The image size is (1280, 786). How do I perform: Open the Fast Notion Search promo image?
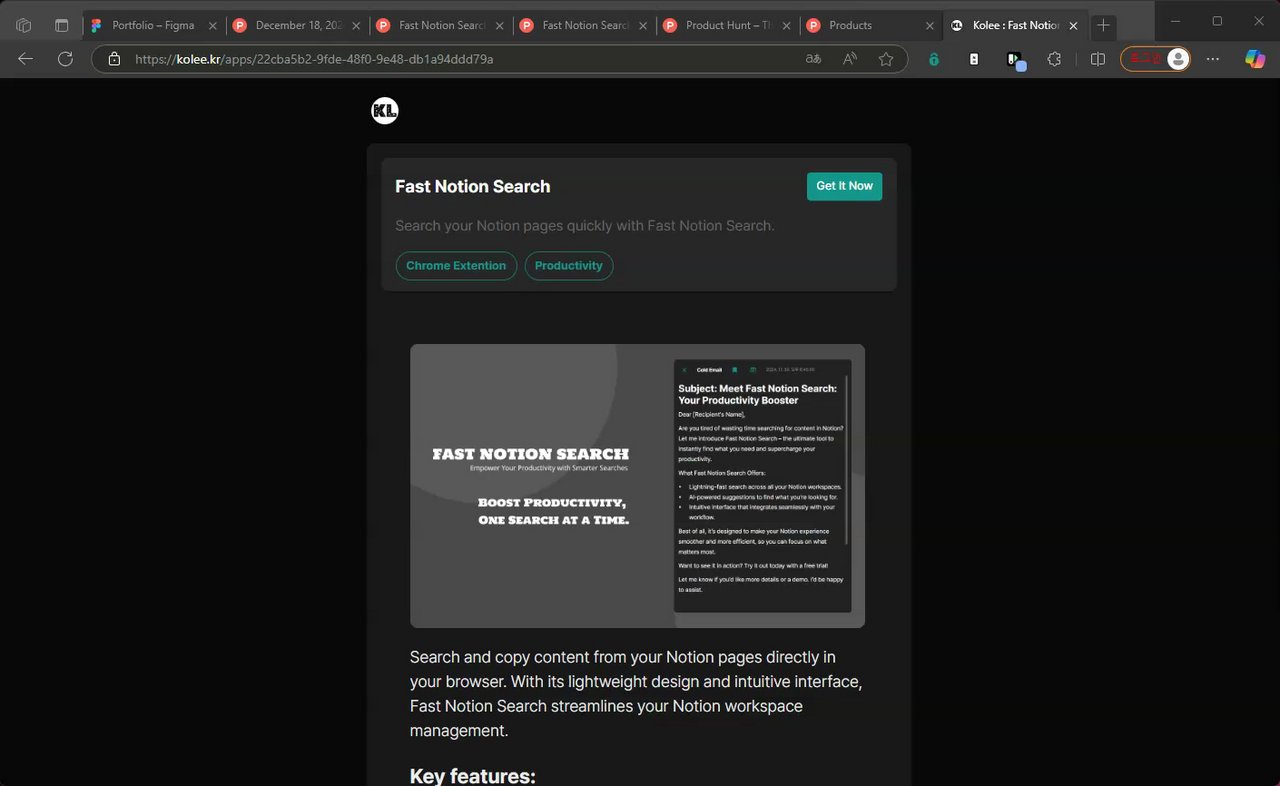pyautogui.click(x=637, y=486)
